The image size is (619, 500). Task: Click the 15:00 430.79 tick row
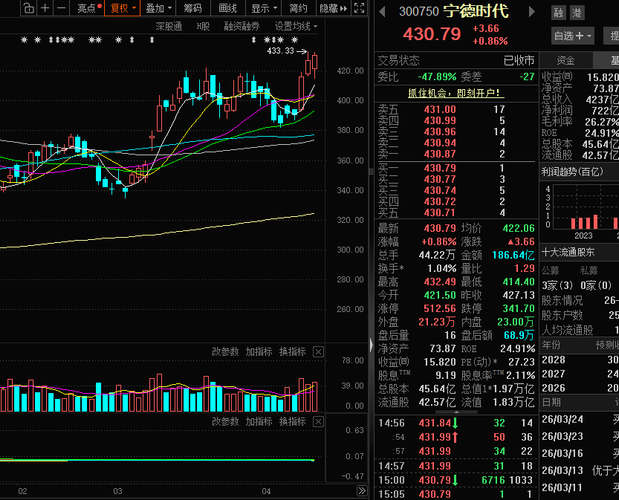pyautogui.click(x=456, y=480)
